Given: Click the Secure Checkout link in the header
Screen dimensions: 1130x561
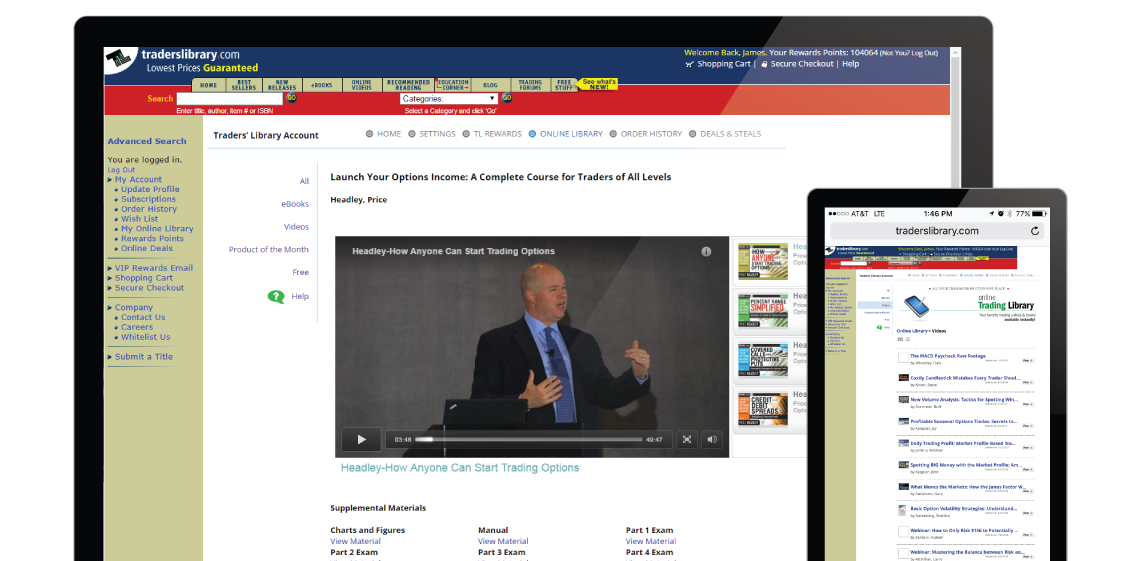Looking at the screenshot, I should [x=801, y=64].
